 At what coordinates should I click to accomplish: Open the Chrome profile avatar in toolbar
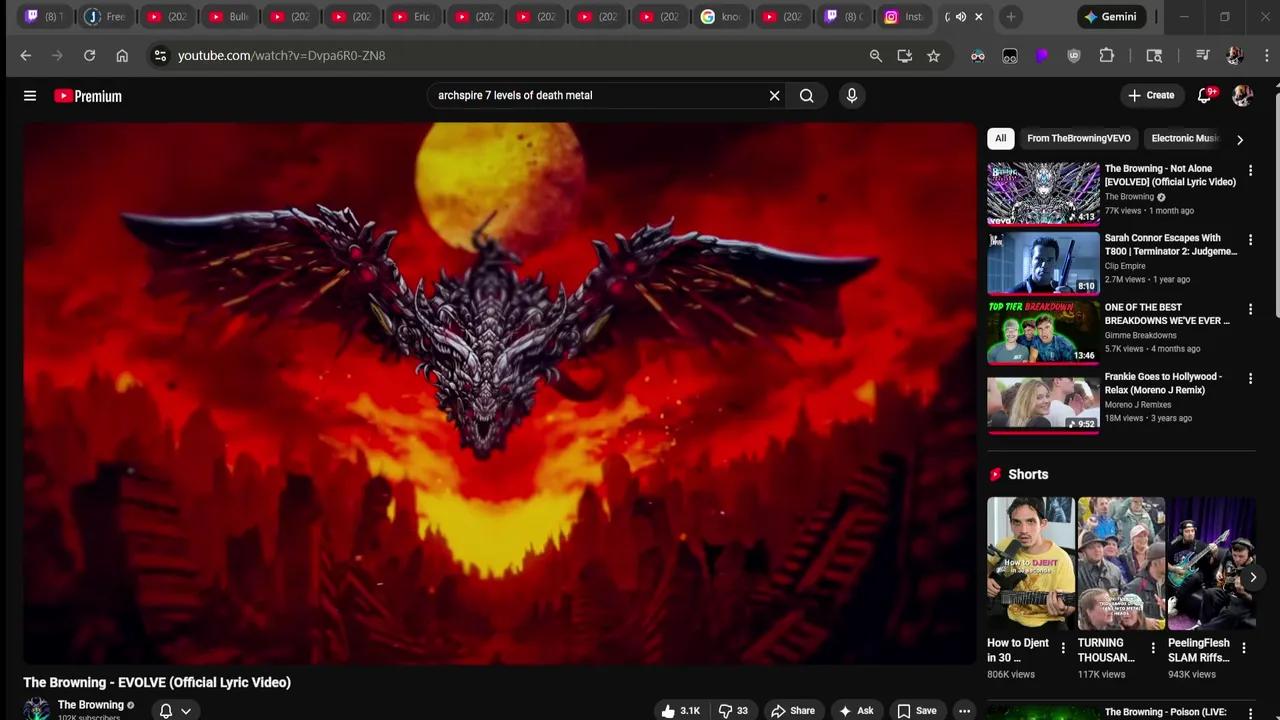pyautogui.click(x=1235, y=56)
